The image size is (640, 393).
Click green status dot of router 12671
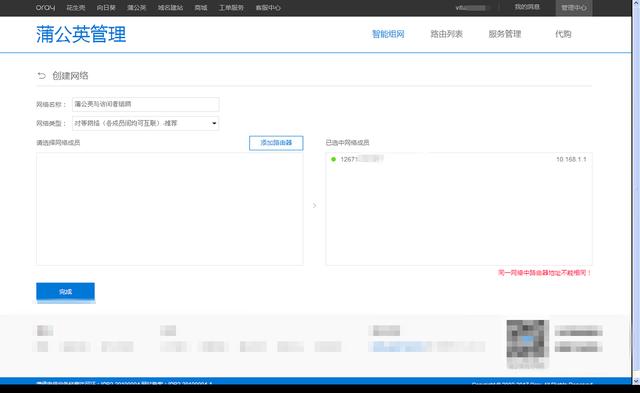[333, 159]
